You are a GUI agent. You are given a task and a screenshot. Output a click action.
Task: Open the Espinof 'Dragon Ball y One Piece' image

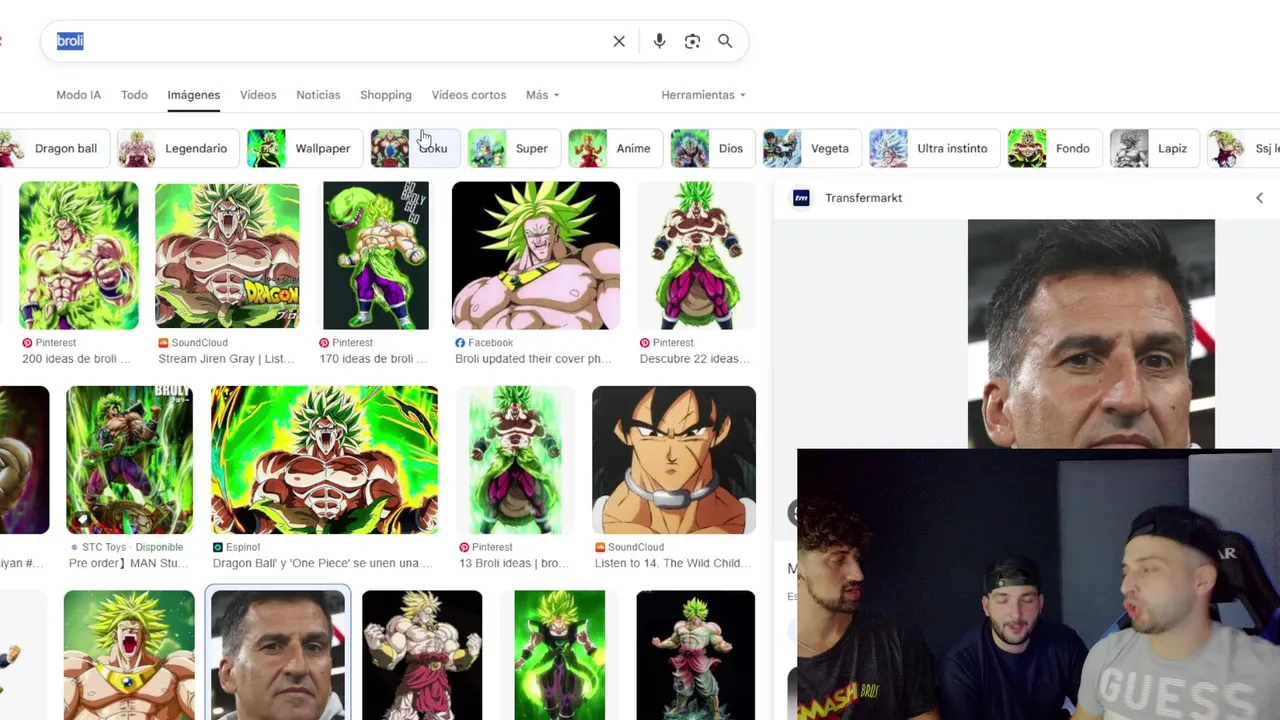pyautogui.click(x=324, y=460)
